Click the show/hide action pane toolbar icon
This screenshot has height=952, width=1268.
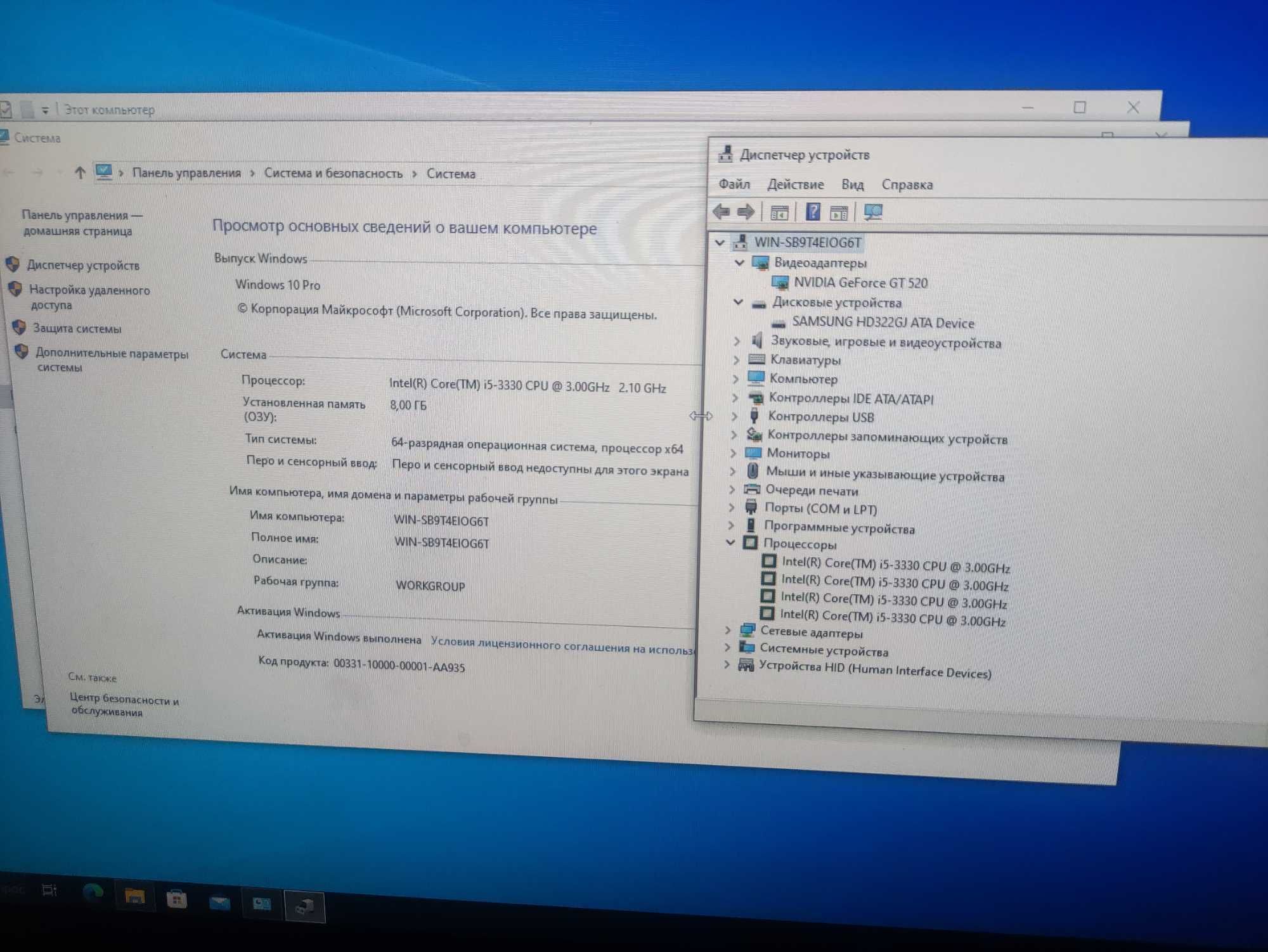point(839,213)
